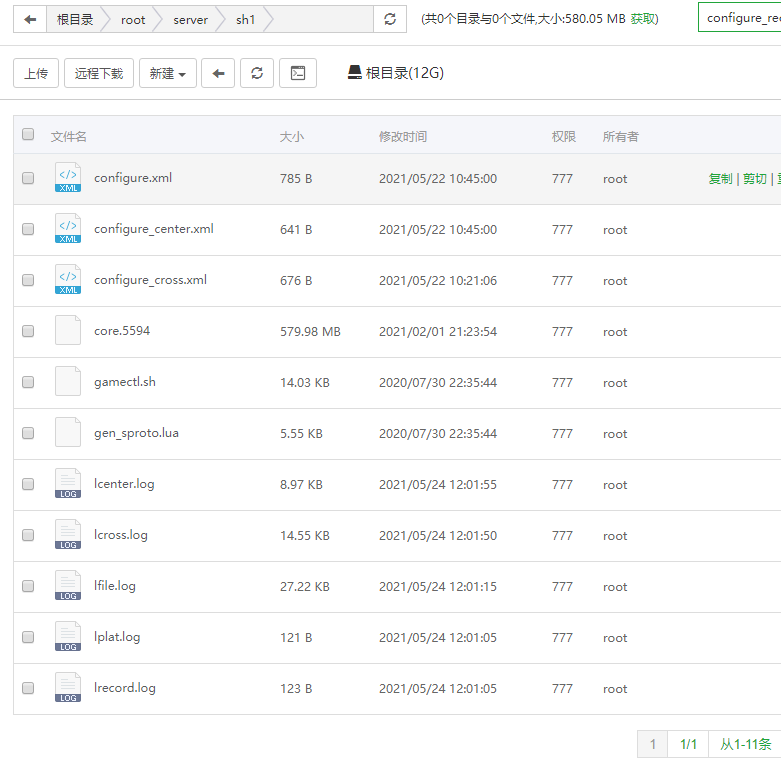Click the toolbar back arrow button
This screenshot has width=781, height=763.
pyautogui.click(x=218, y=73)
